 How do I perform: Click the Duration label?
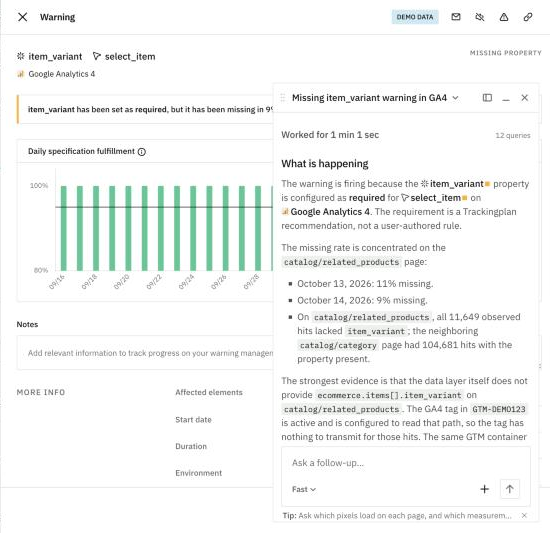pos(191,446)
